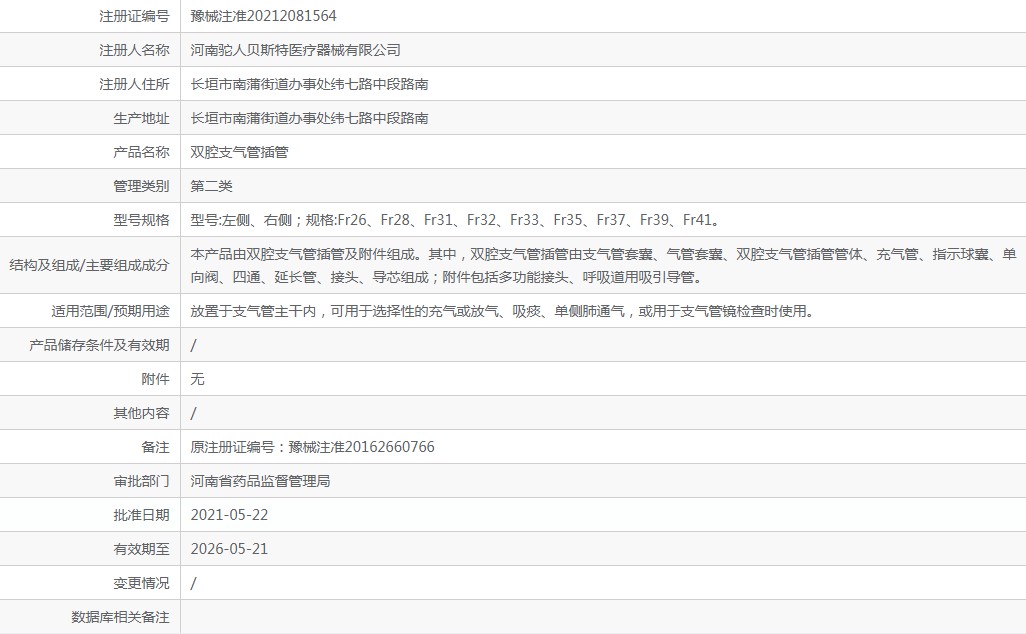The width and height of the screenshot is (1026, 634).
Task: Click the slash in 其他内容 row
Action: click(193, 413)
